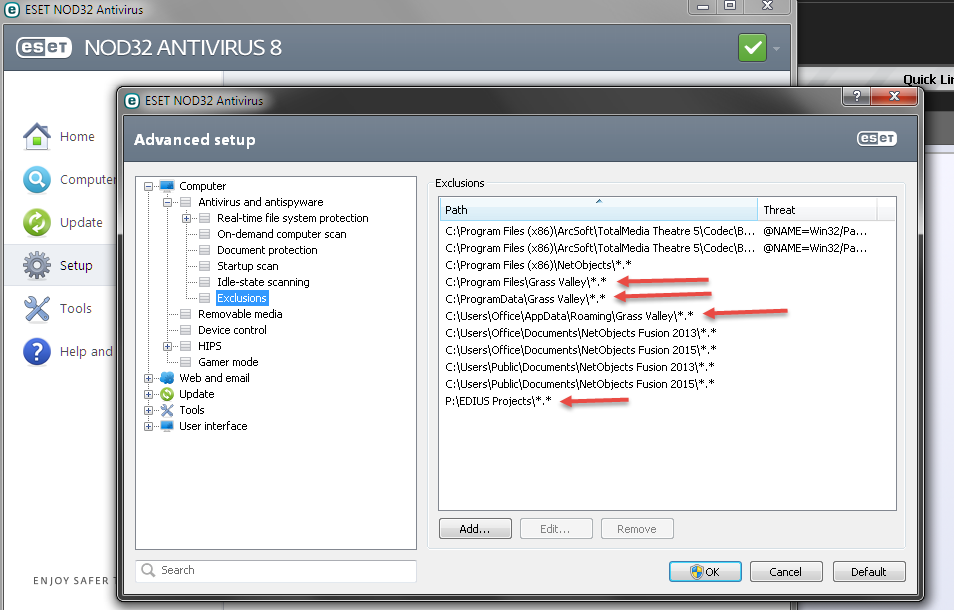Select Document protection tree item
Image resolution: width=954 pixels, height=610 pixels.
267,250
